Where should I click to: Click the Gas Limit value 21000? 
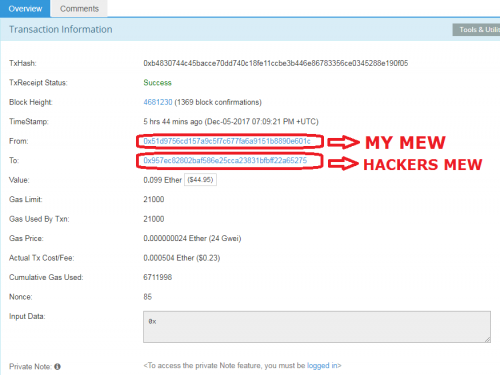(154, 199)
